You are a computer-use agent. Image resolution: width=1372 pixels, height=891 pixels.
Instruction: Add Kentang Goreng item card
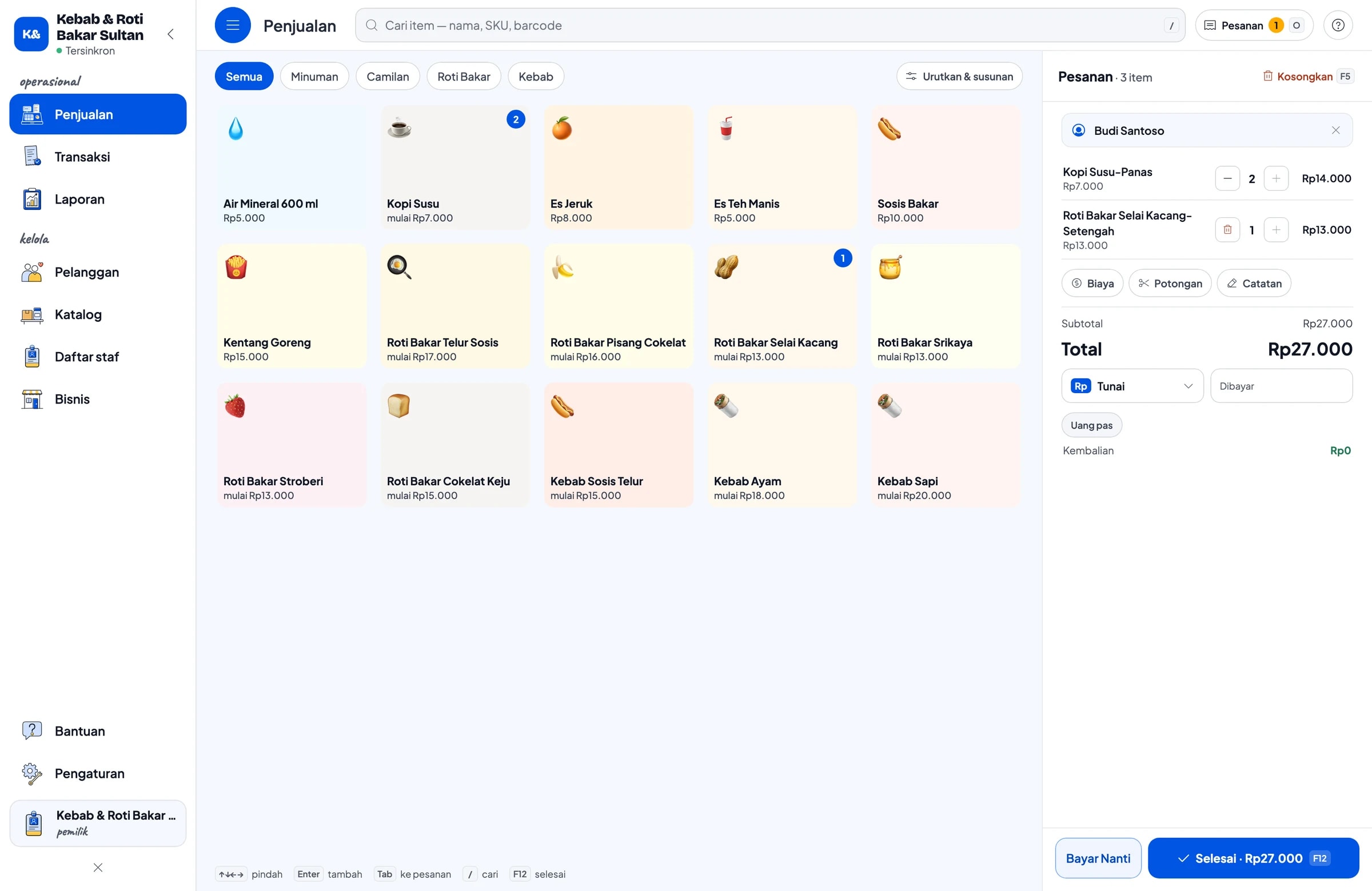[292, 306]
